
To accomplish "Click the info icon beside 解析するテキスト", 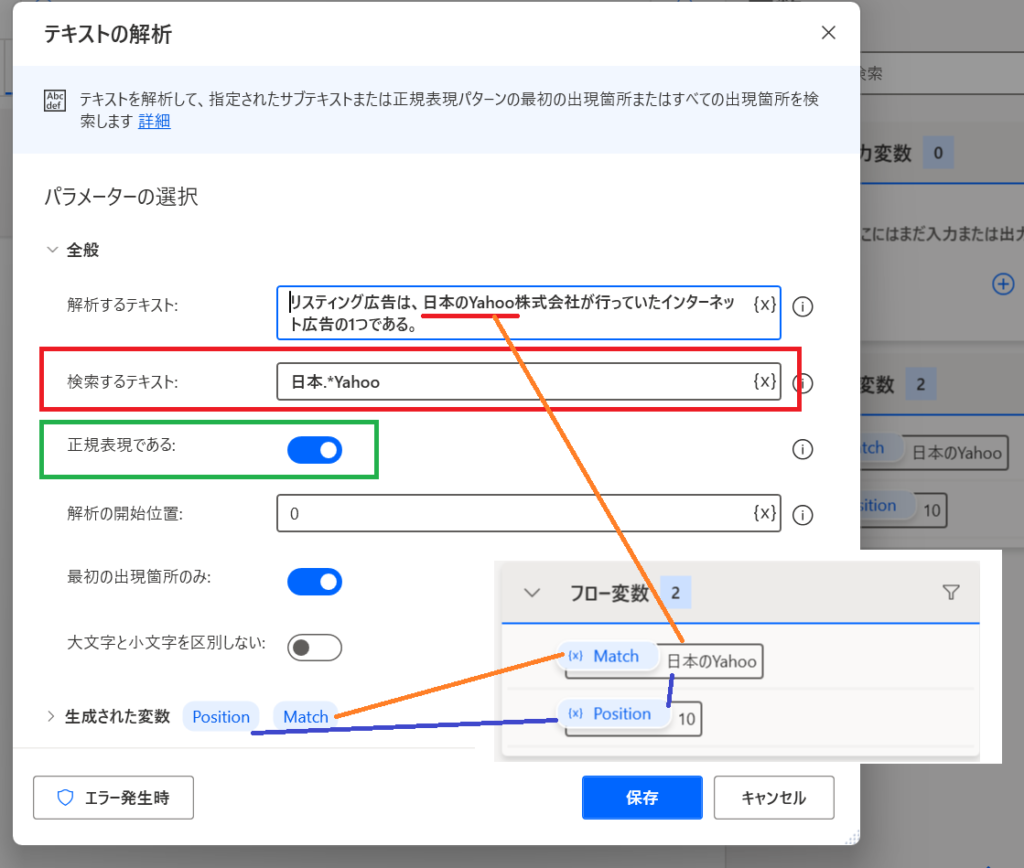I will pyautogui.click(x=801, y=307).
